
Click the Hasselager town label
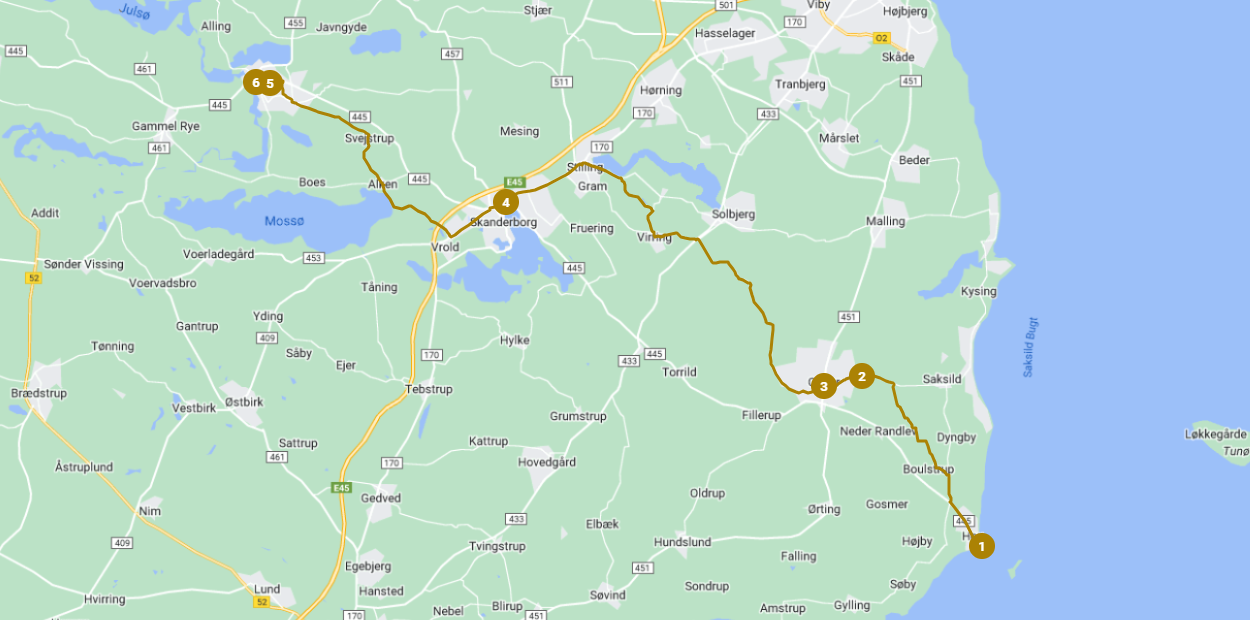[x=725, y=33]
